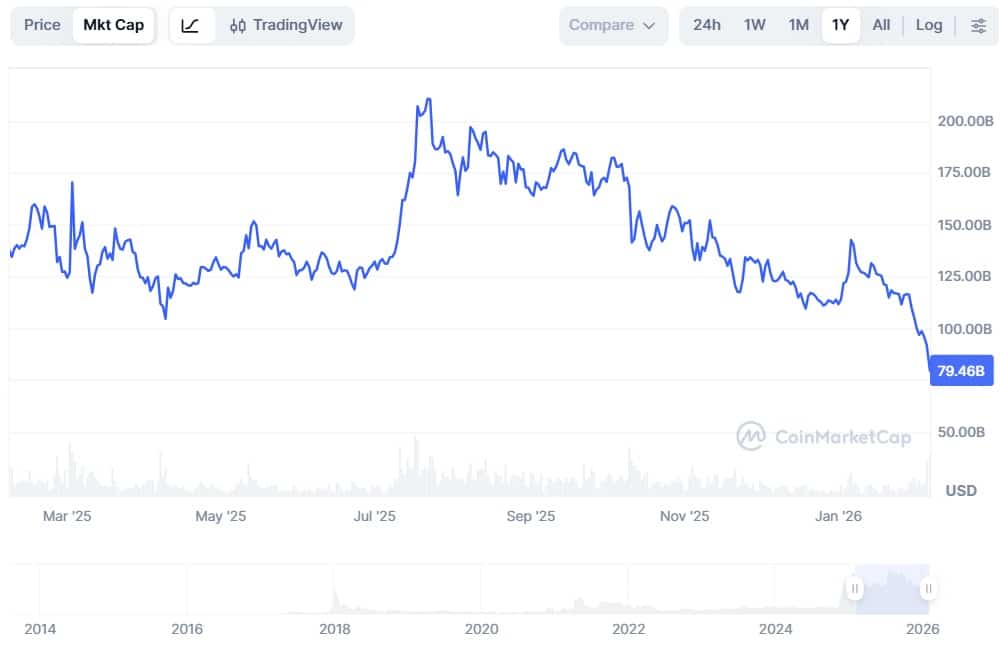Select the Mkt Cap view
This screenshot has height=650, width=1001.
113,25
